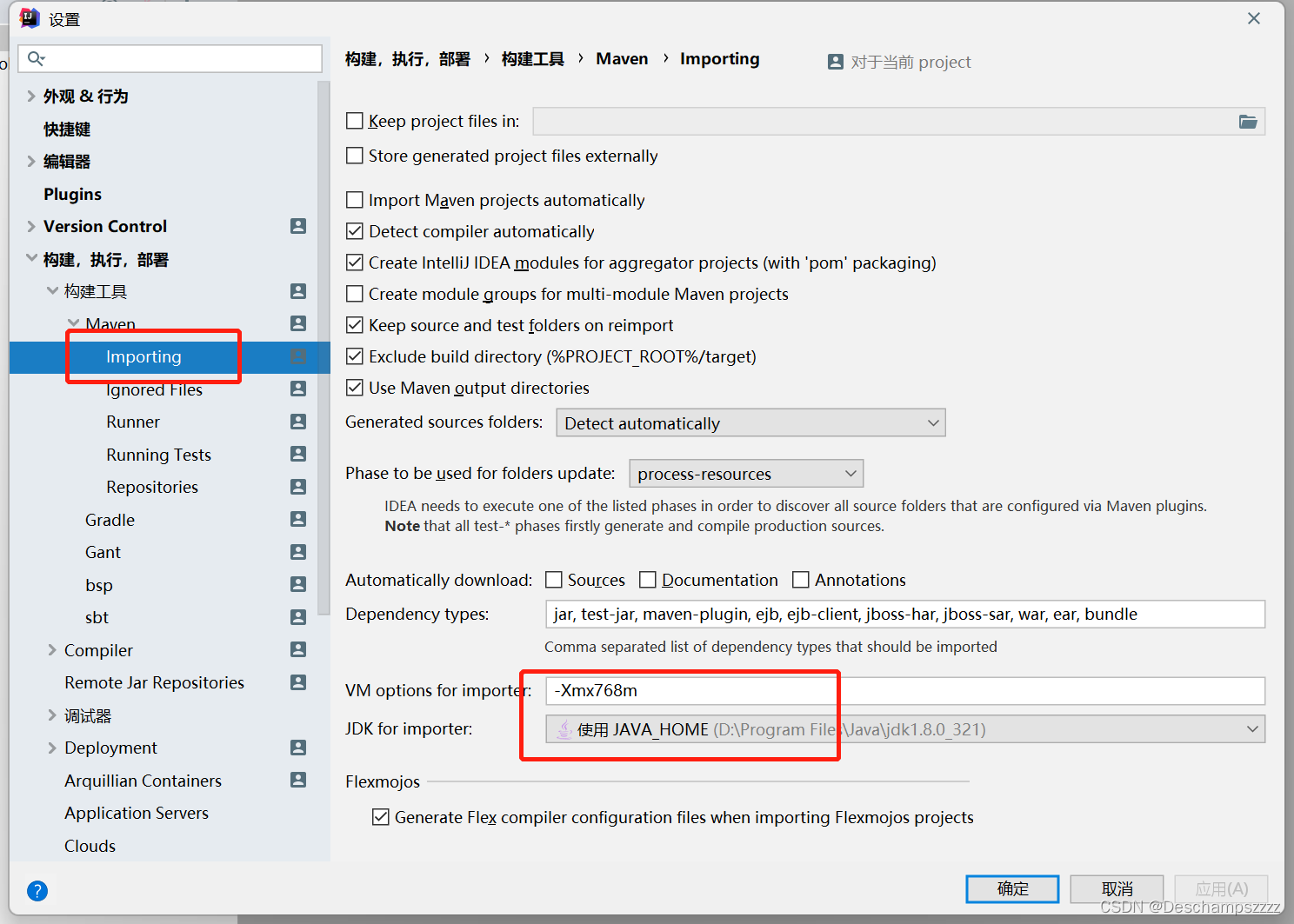1294x924 pixels.
Task: Collapse the Maven tree node
Action: click(x=74, y=323)
